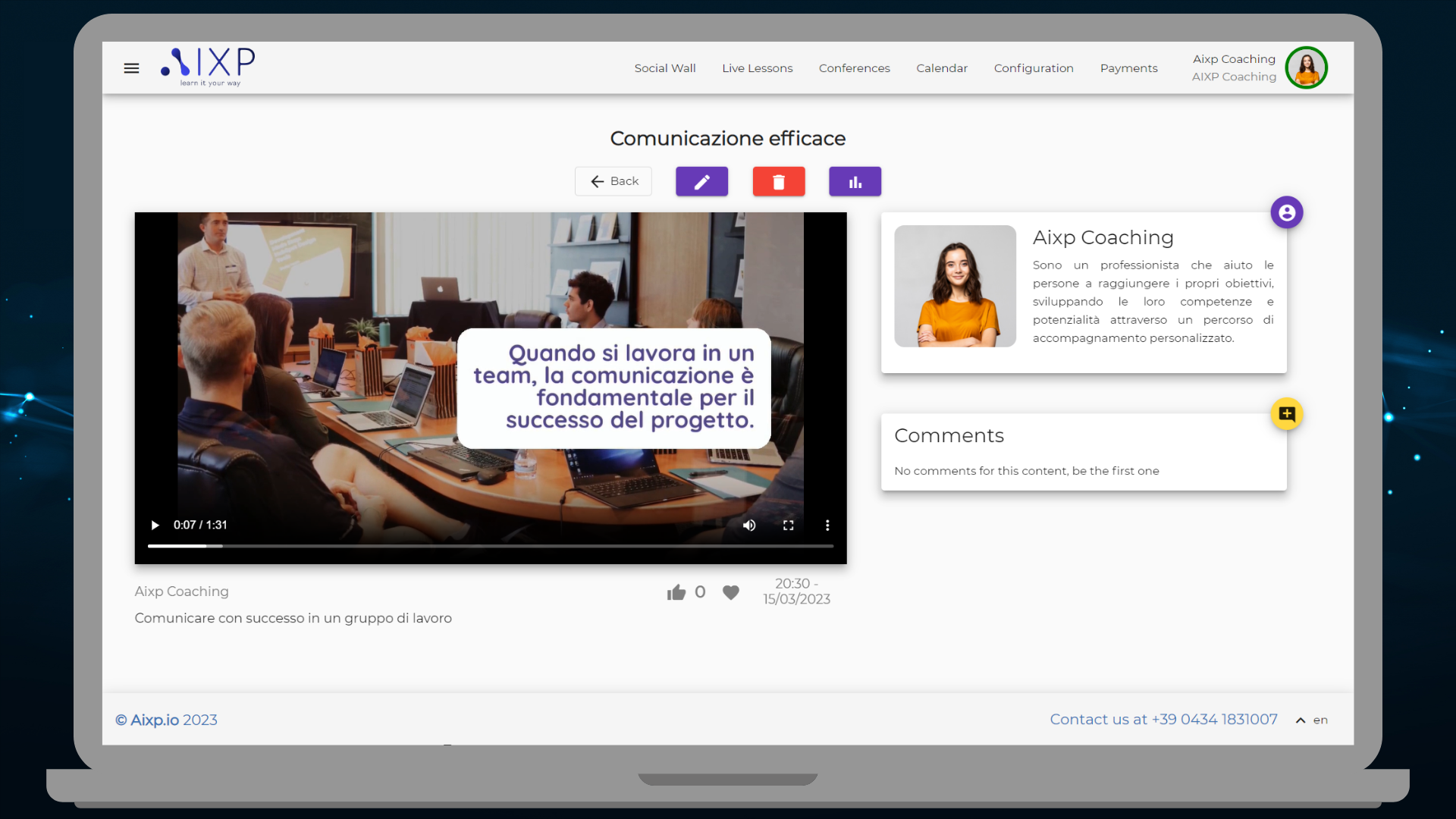Click the delete trash icon
Screen dimensions: 1456x819
point(778,181)
